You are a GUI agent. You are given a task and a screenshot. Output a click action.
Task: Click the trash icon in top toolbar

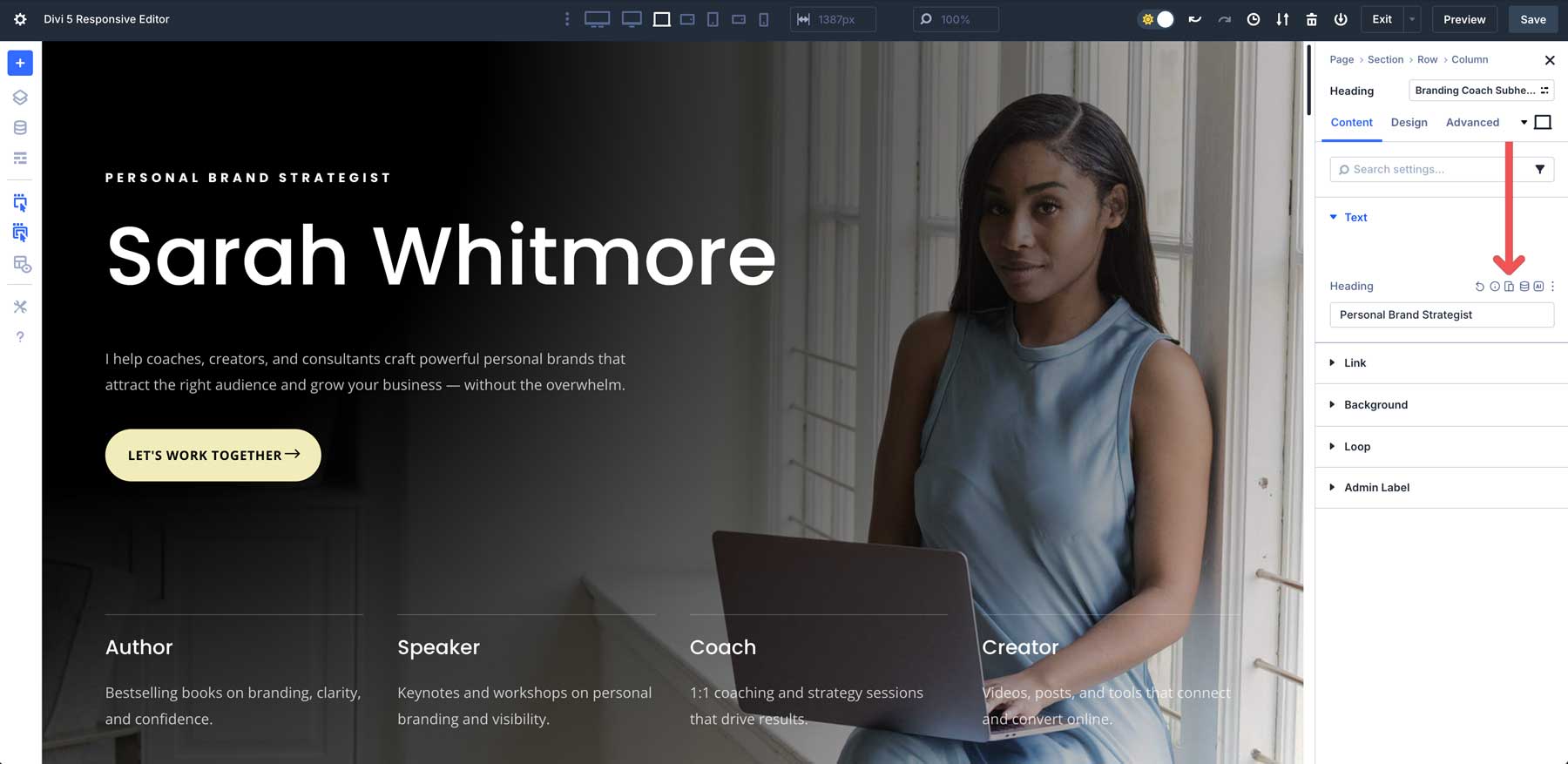(x=1311, y=19)
